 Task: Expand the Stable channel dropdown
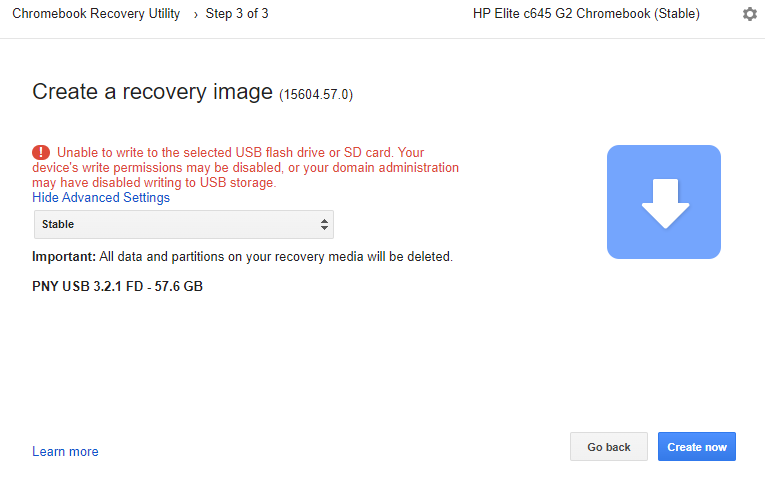click(184, 224)
